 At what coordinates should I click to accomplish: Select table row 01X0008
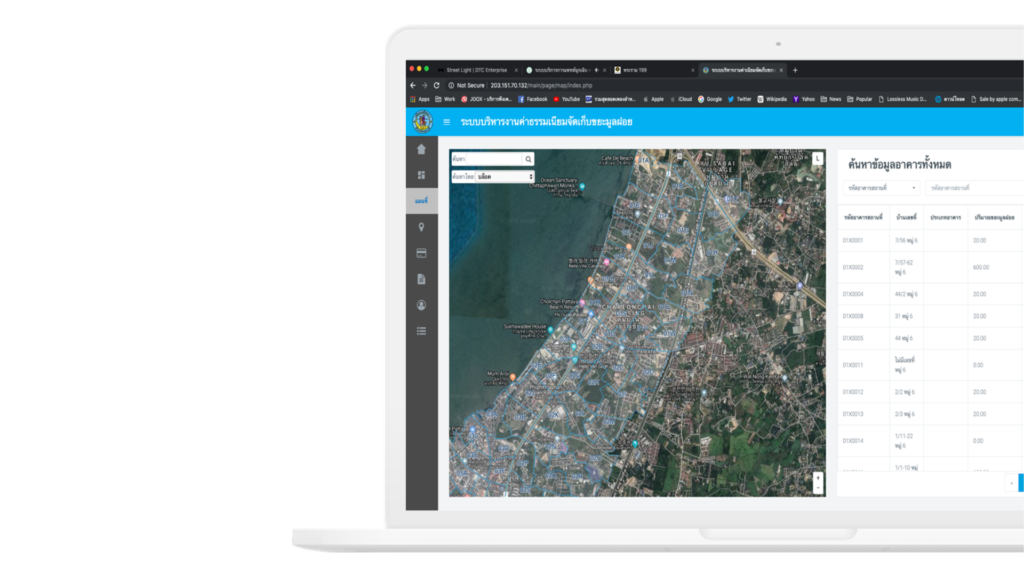931,316
